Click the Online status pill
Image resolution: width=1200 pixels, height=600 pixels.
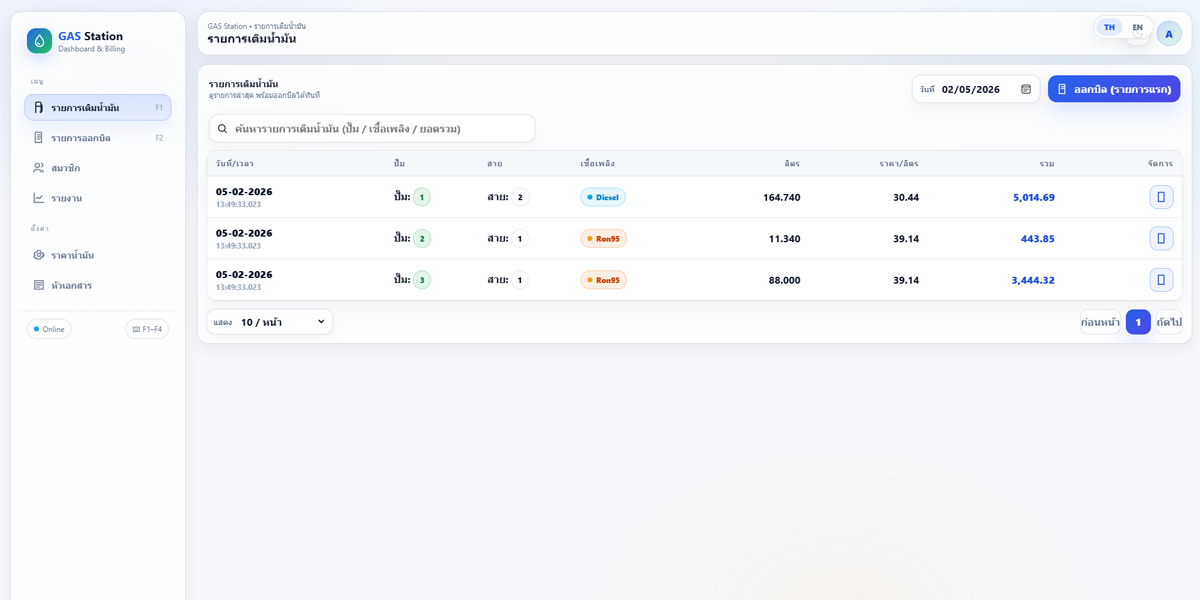(x=49, y=329)
